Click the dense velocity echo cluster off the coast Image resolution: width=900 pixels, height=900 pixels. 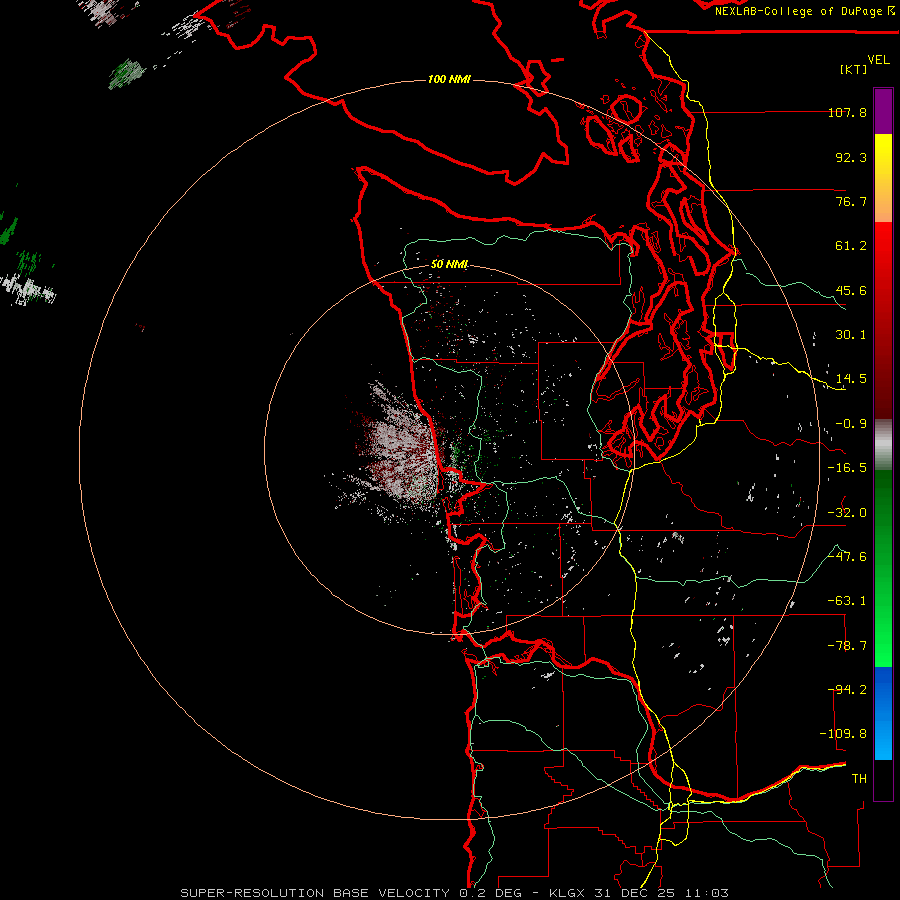[396, 453]
